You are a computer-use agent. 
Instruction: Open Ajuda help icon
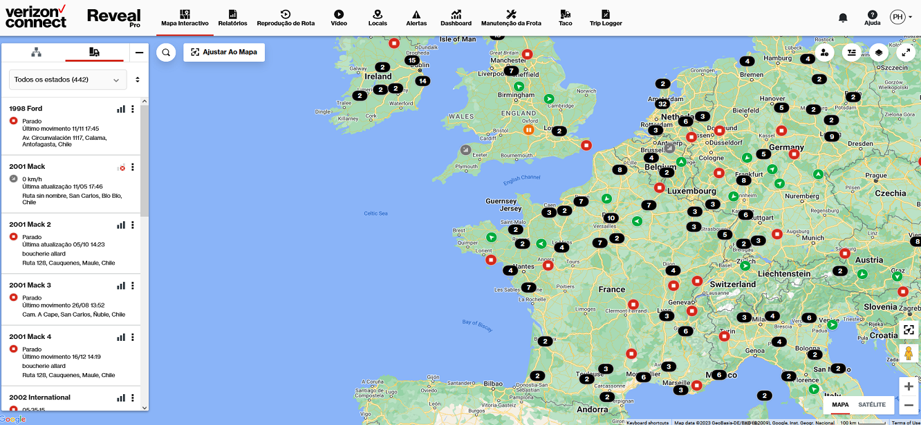coord(872,18)
